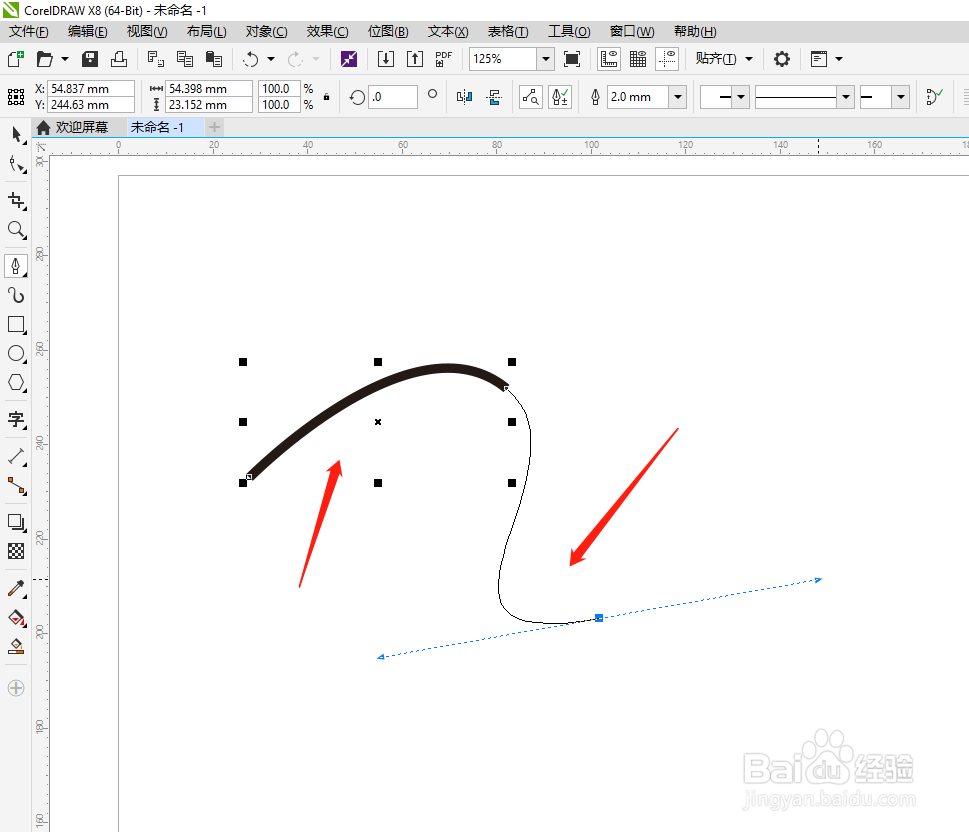Click the rotation angle field

393,96
